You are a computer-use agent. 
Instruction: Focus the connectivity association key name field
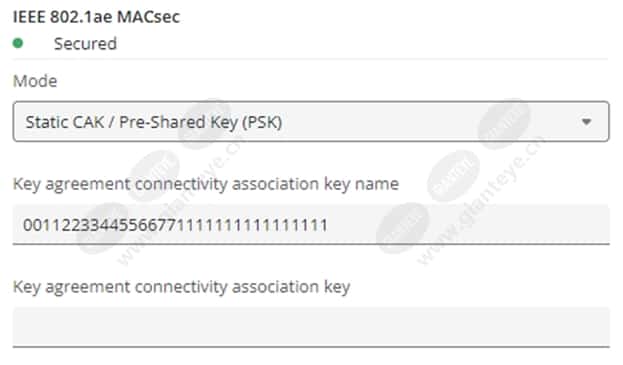(x=311, y=224)
